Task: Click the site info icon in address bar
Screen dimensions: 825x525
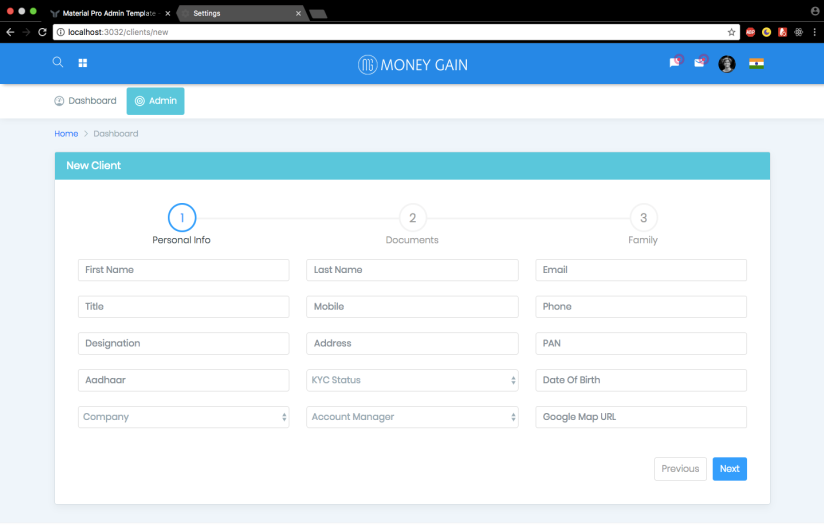Action: point(61,32)
